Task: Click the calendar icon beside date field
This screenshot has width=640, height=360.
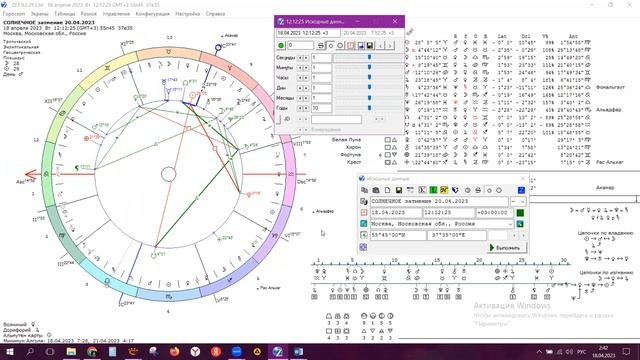Action: (x=364, y=213)
